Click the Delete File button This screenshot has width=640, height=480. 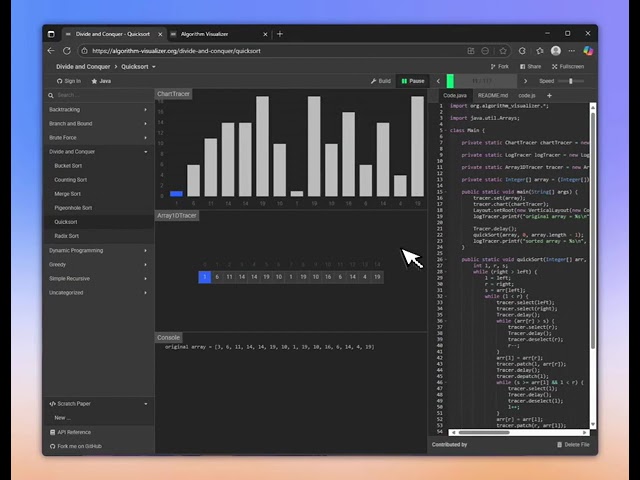click(x=573, y=444)
